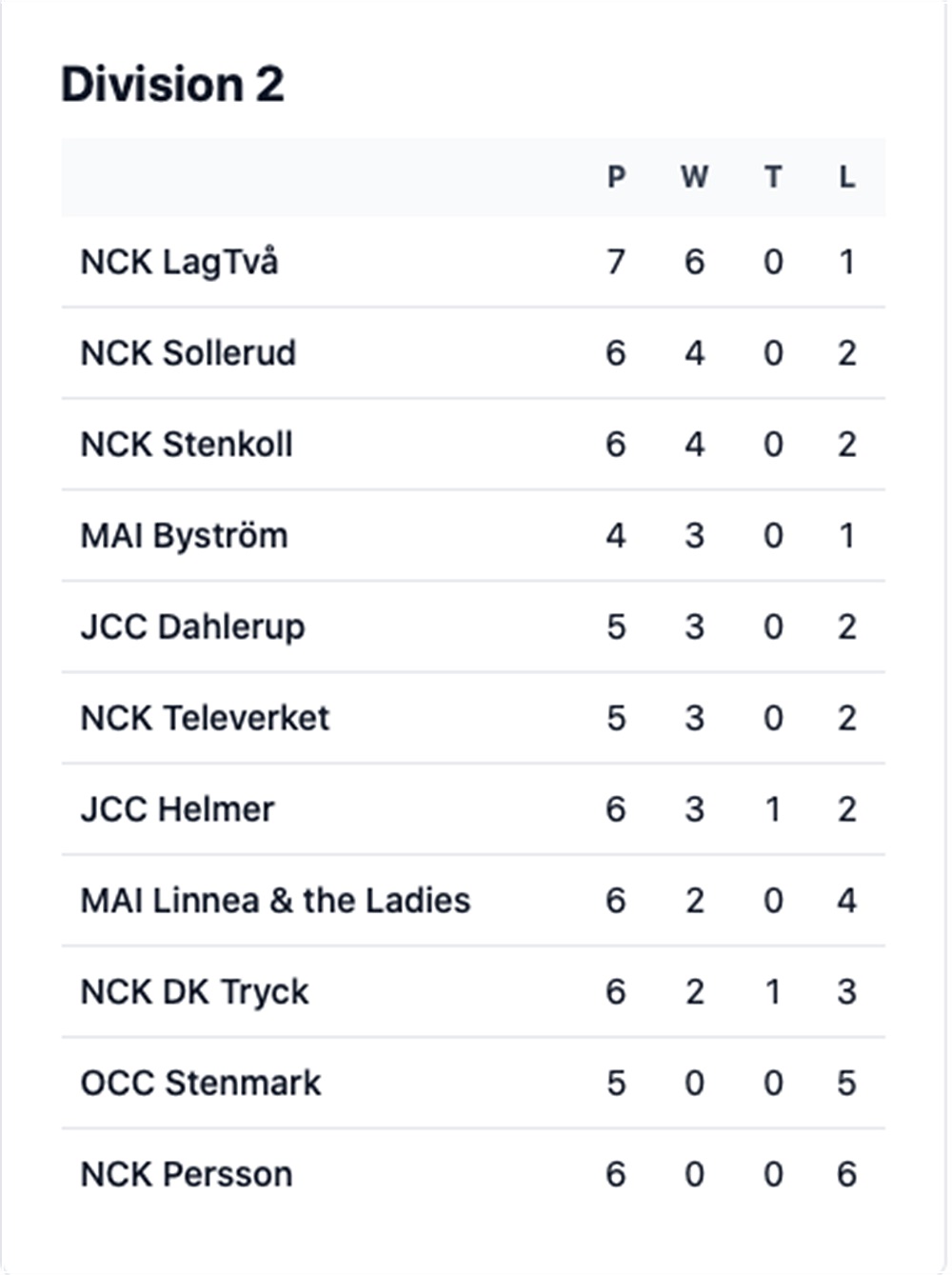Select the NCK LagTvå team row
952x1275 pixels.
pyautogui.click(x=179, y=262)
